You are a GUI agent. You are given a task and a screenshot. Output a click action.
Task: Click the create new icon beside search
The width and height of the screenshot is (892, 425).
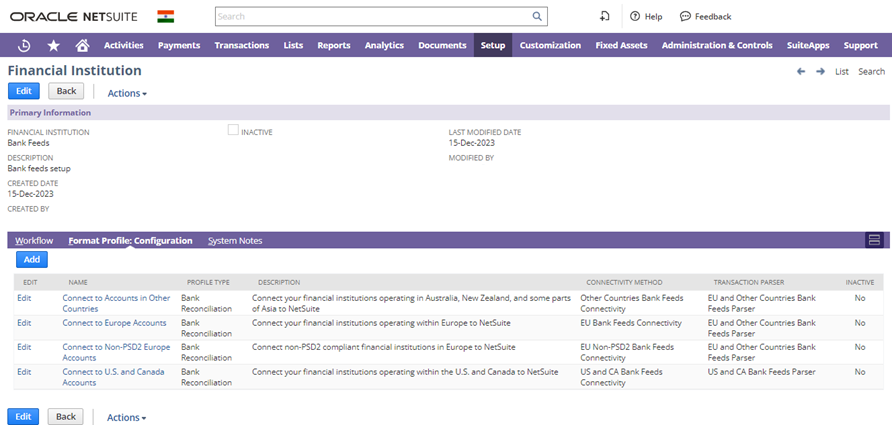pos(605,16)
